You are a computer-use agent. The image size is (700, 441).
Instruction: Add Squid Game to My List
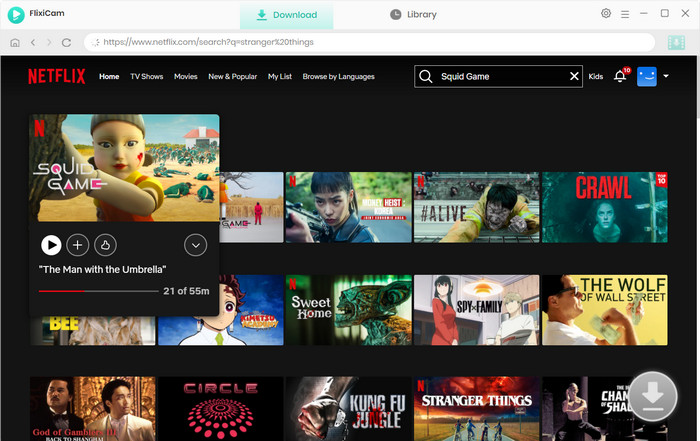point(78,245)
